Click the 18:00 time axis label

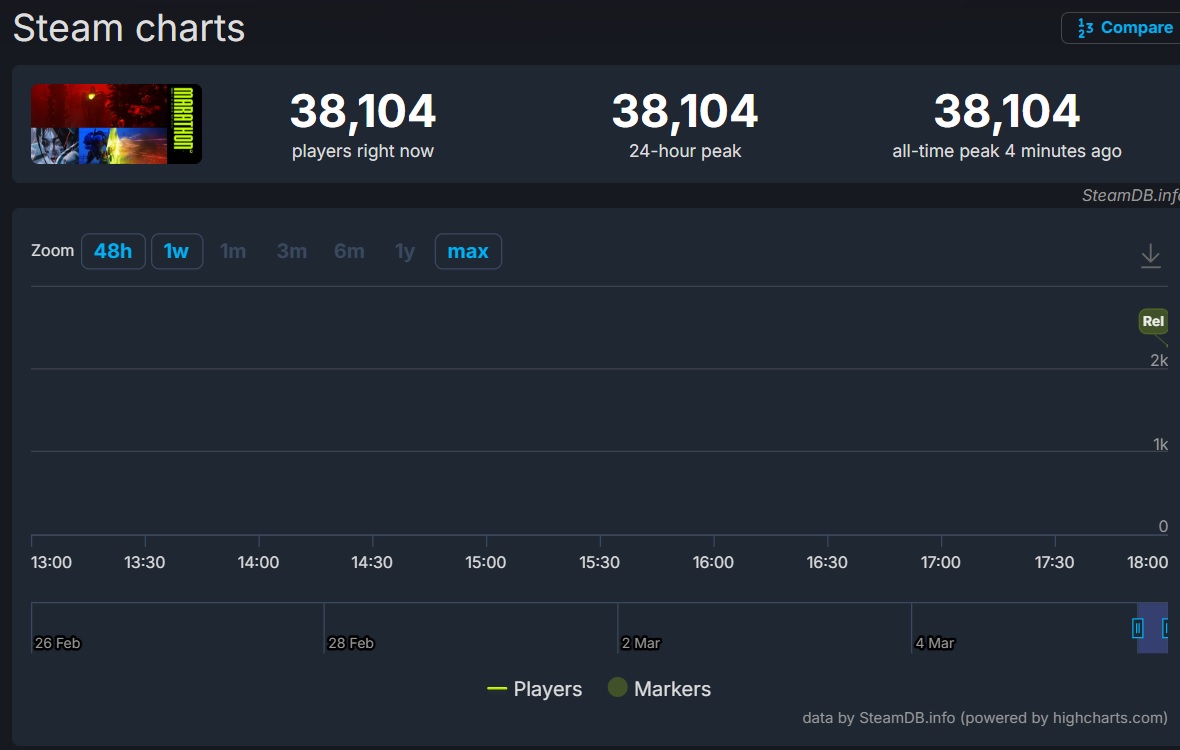[1147, 563]
